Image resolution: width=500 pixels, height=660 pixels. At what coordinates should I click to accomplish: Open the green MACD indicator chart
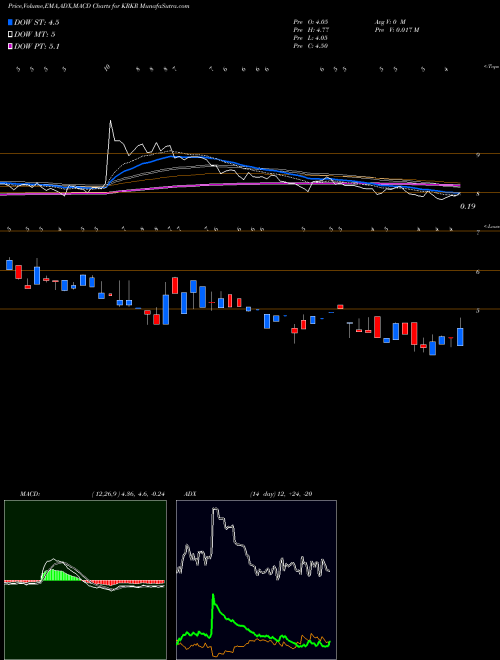(x=85, y=580)
